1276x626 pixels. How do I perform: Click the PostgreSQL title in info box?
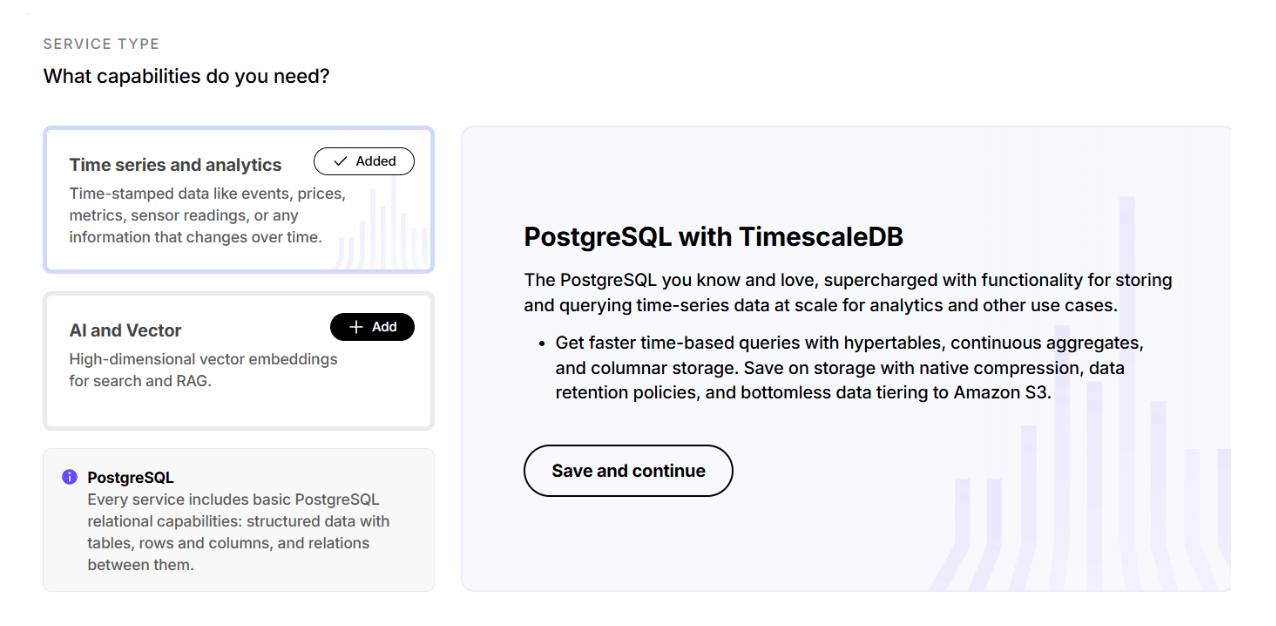tap(130, 477)
